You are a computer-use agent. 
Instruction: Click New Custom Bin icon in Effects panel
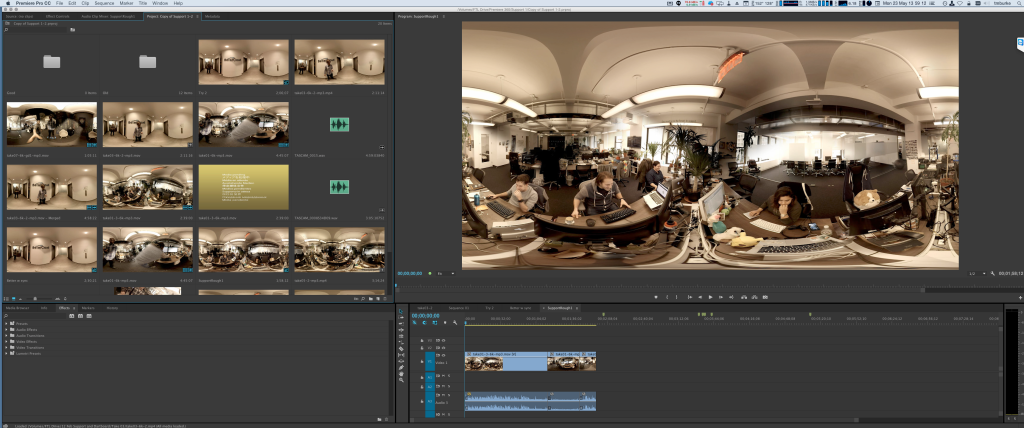click(x=379, y=419)
